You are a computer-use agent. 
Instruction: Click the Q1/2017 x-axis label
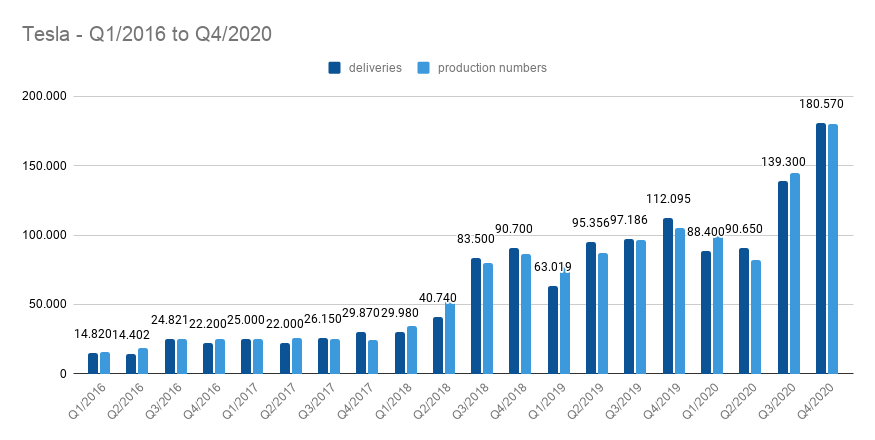pos(241,400)
